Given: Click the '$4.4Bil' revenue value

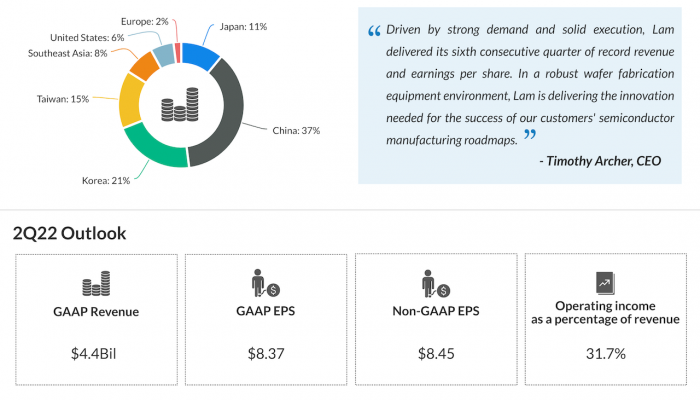Looking at the screenshot, I should tap(93, 354).
